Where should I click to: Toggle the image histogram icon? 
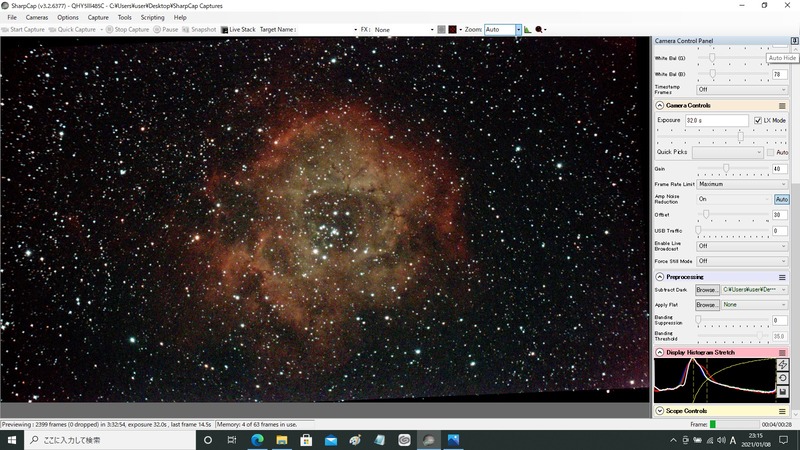coord(528,30)
